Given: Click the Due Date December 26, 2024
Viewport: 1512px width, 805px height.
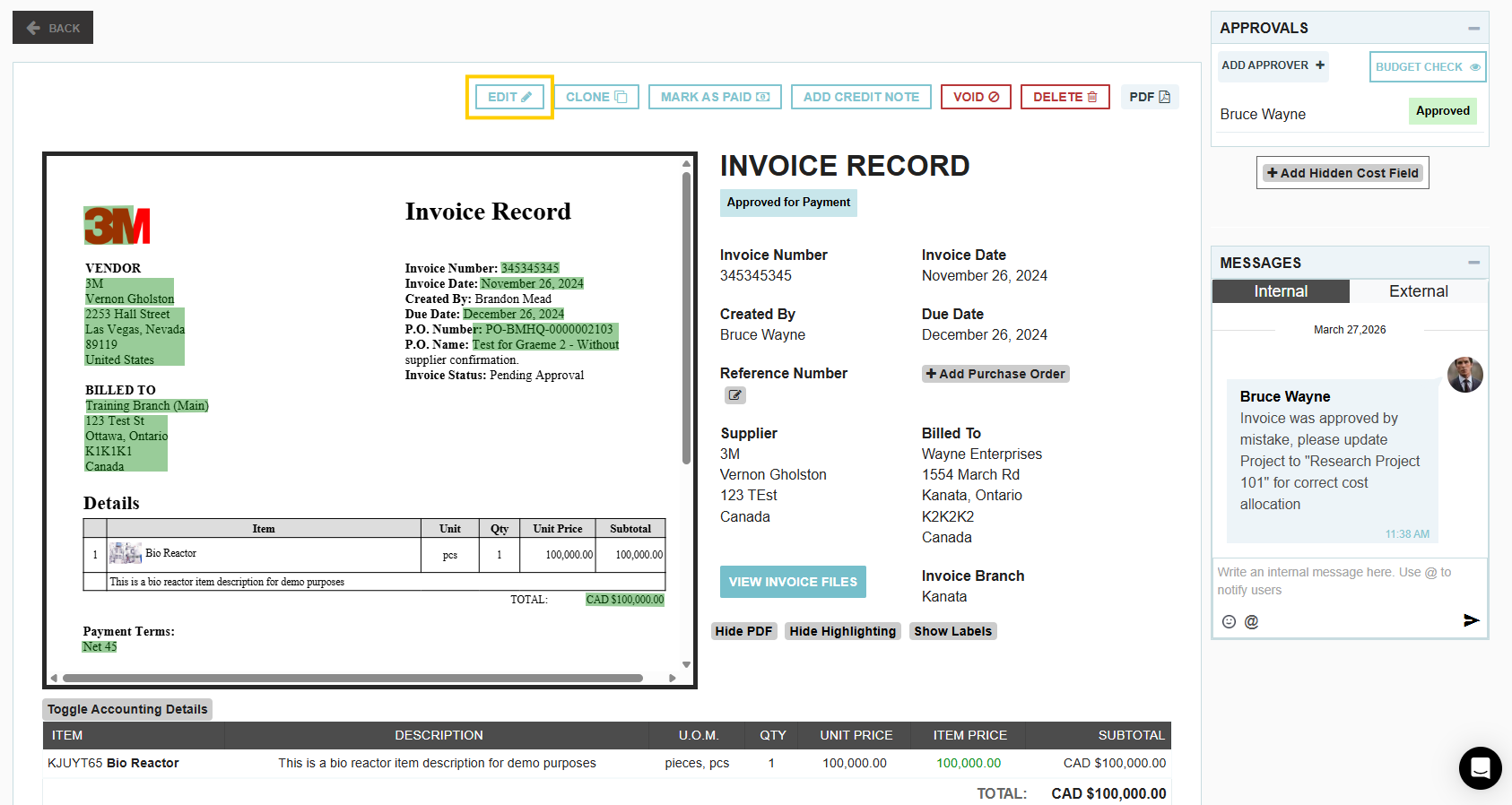Looking at the screenshot, I should tap(985, 335).
